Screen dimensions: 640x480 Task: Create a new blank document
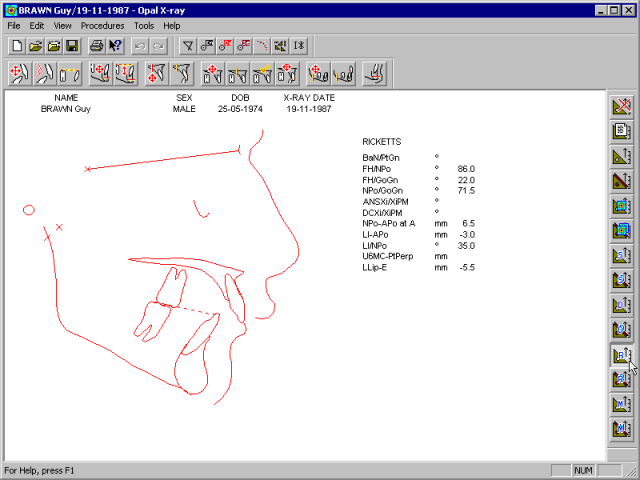coord(17,46)
